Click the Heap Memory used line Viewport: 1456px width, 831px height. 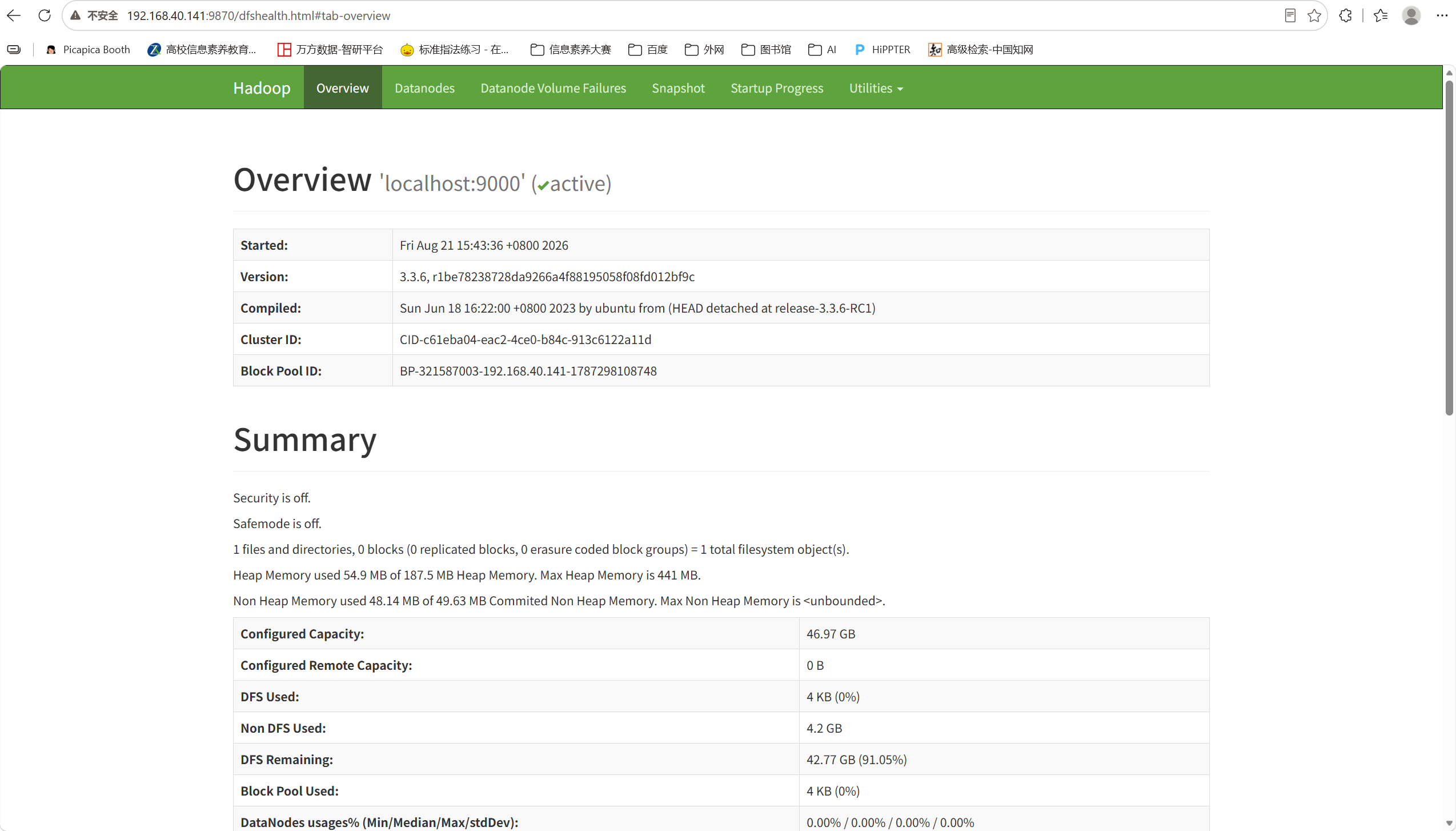[x=467, y=575]
